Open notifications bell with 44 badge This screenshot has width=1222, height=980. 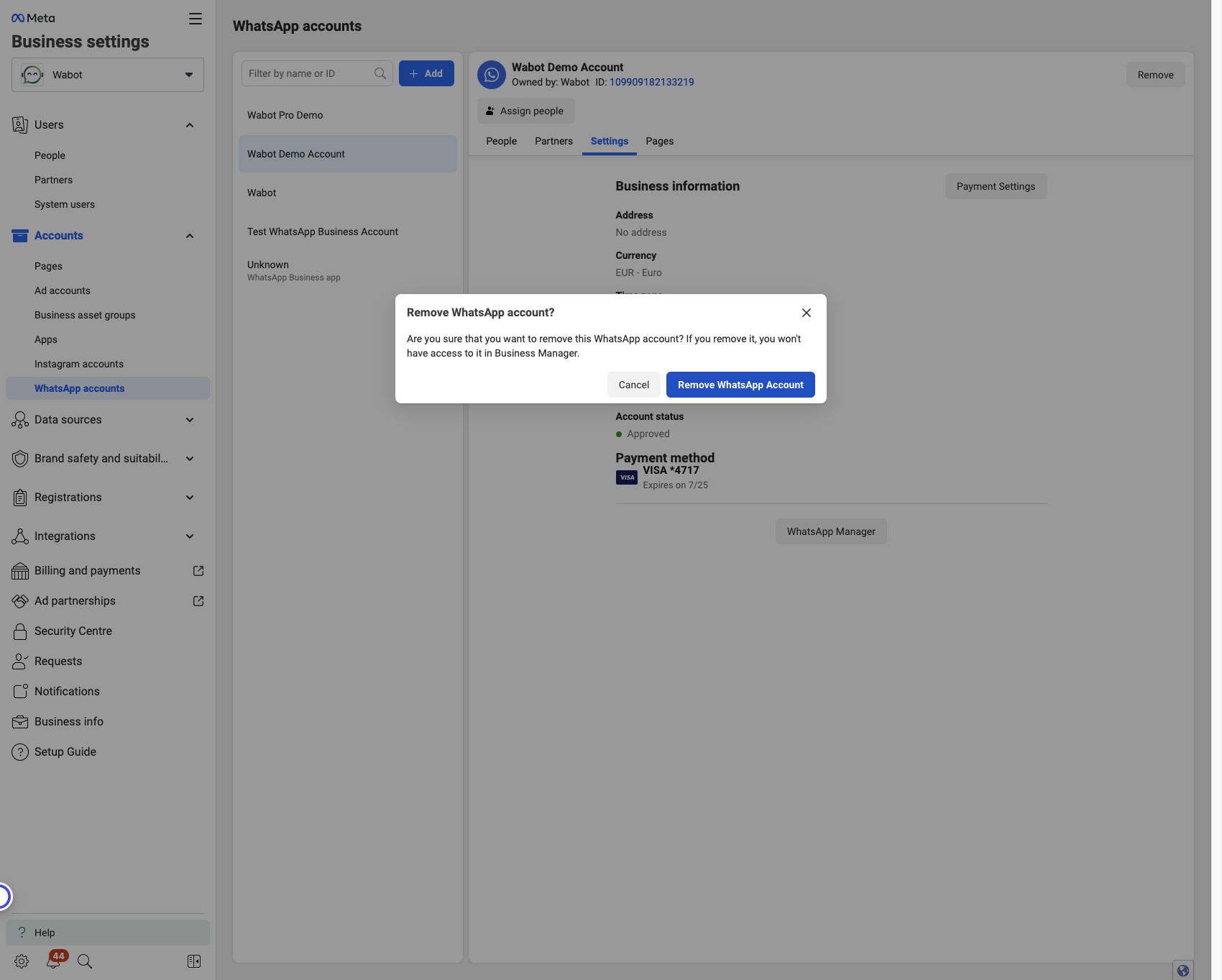(54, 960)
